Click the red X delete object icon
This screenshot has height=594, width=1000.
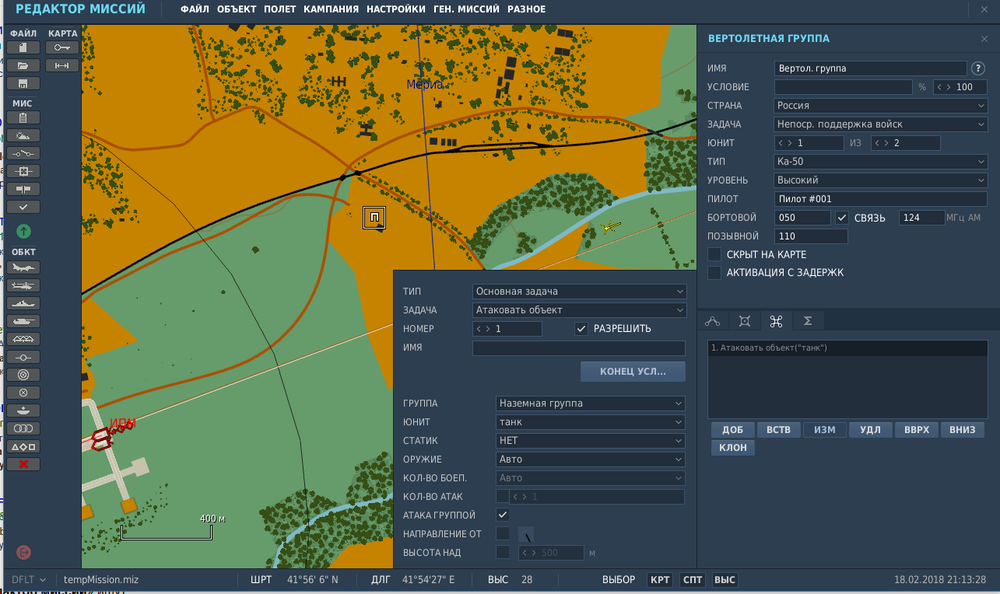24,464
